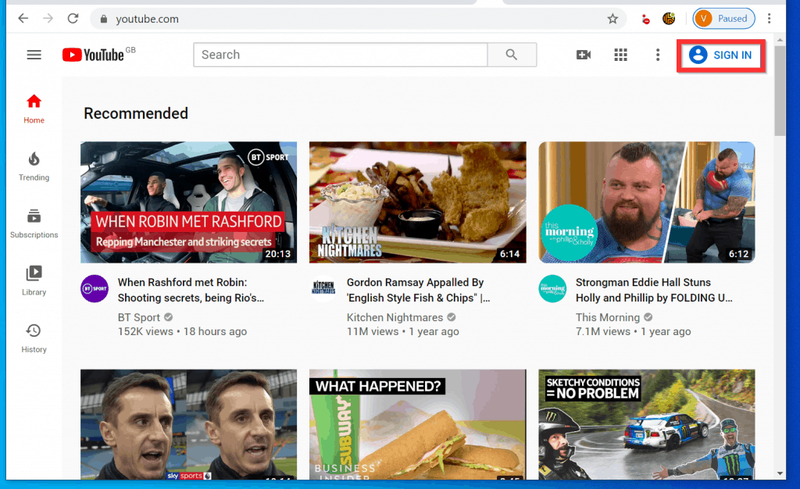Viewport: 800px width, 489px height.
Task: Open the This Morning channel avatar
Action: (553, 288)
